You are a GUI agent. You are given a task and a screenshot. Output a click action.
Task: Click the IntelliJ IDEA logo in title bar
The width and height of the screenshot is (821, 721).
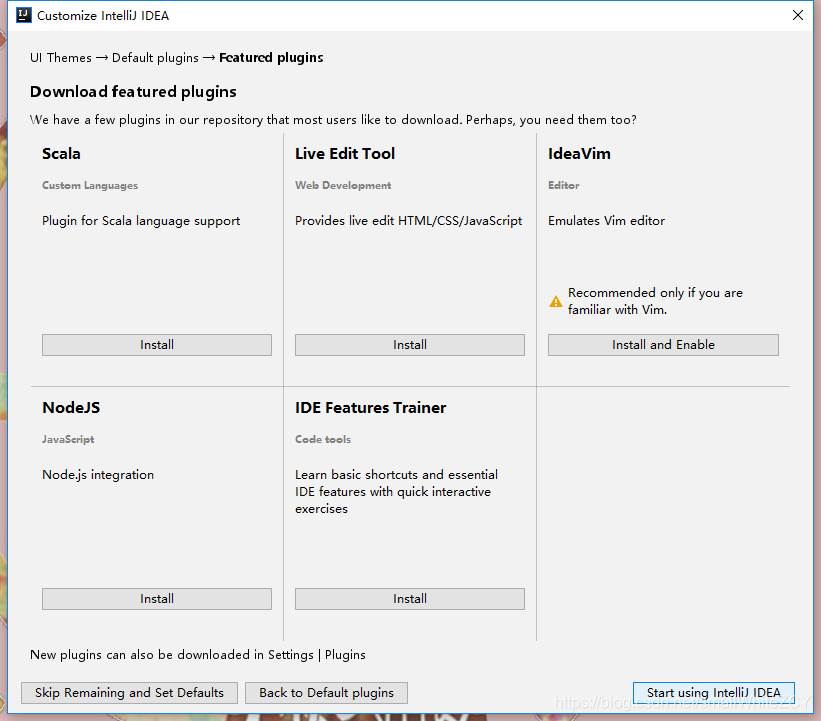(x=24, y=15)
